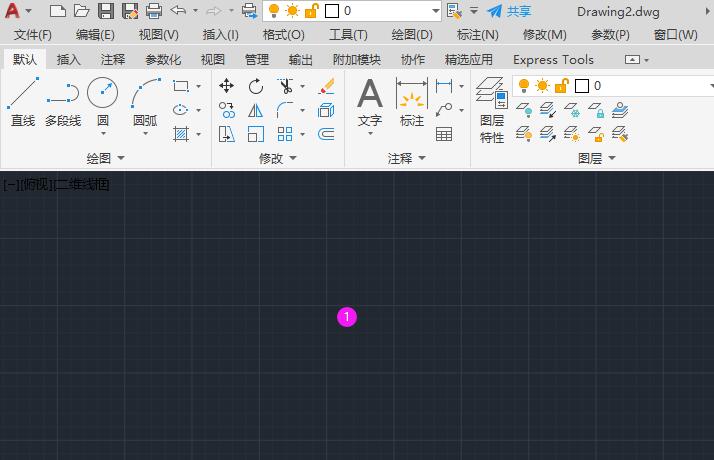Select the Trim scissors tool

286,86
